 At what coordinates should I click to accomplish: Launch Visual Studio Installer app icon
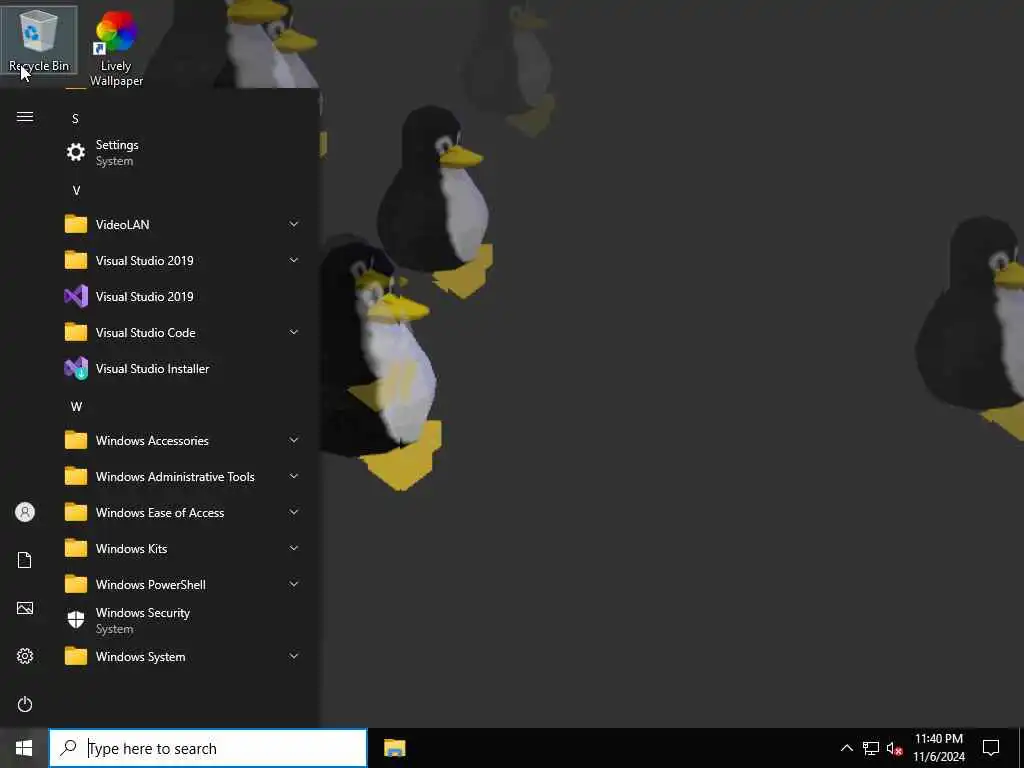(76, 368)
